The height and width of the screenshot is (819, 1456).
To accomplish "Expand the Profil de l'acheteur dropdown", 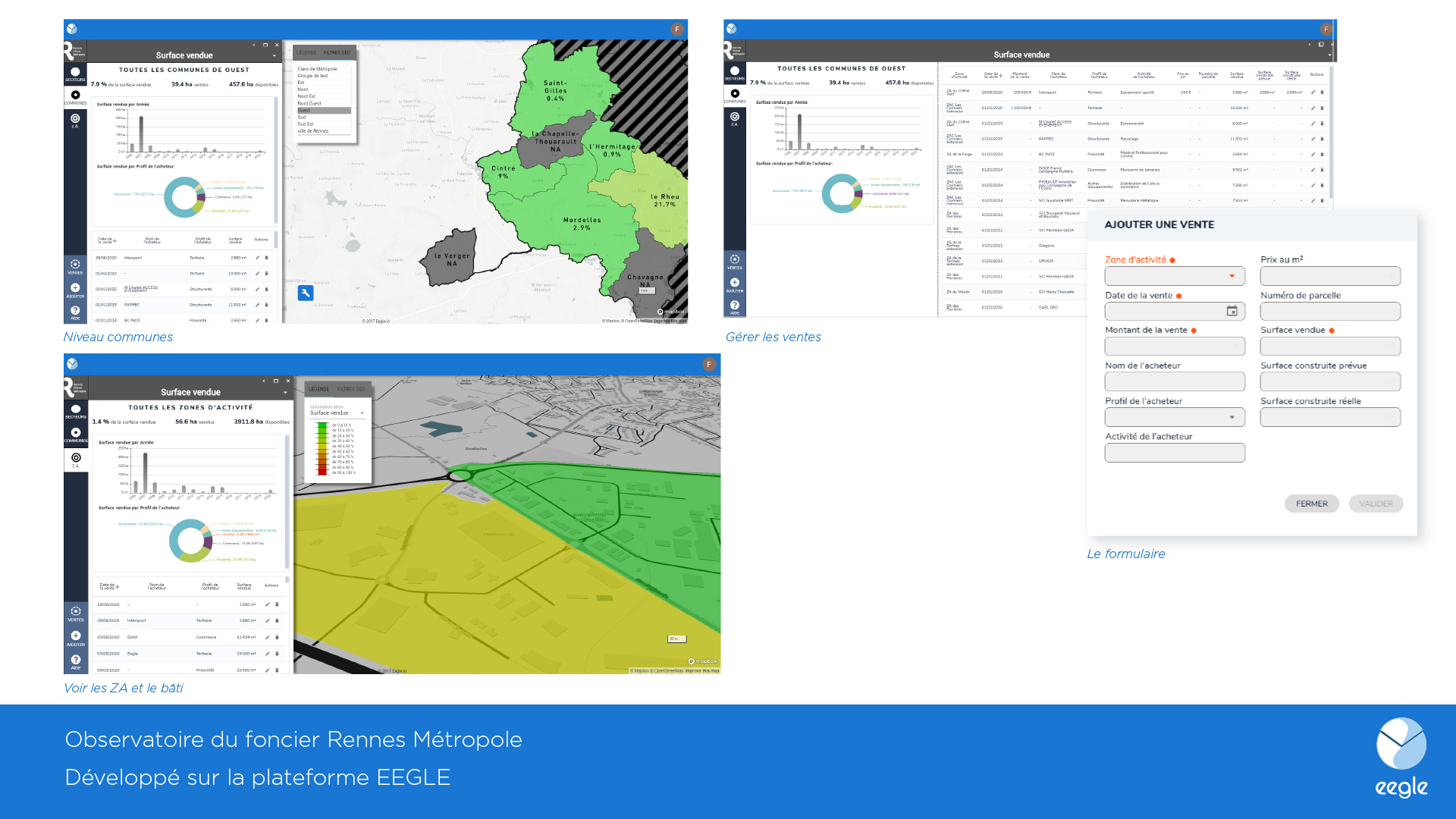I will pos(1175,418).
